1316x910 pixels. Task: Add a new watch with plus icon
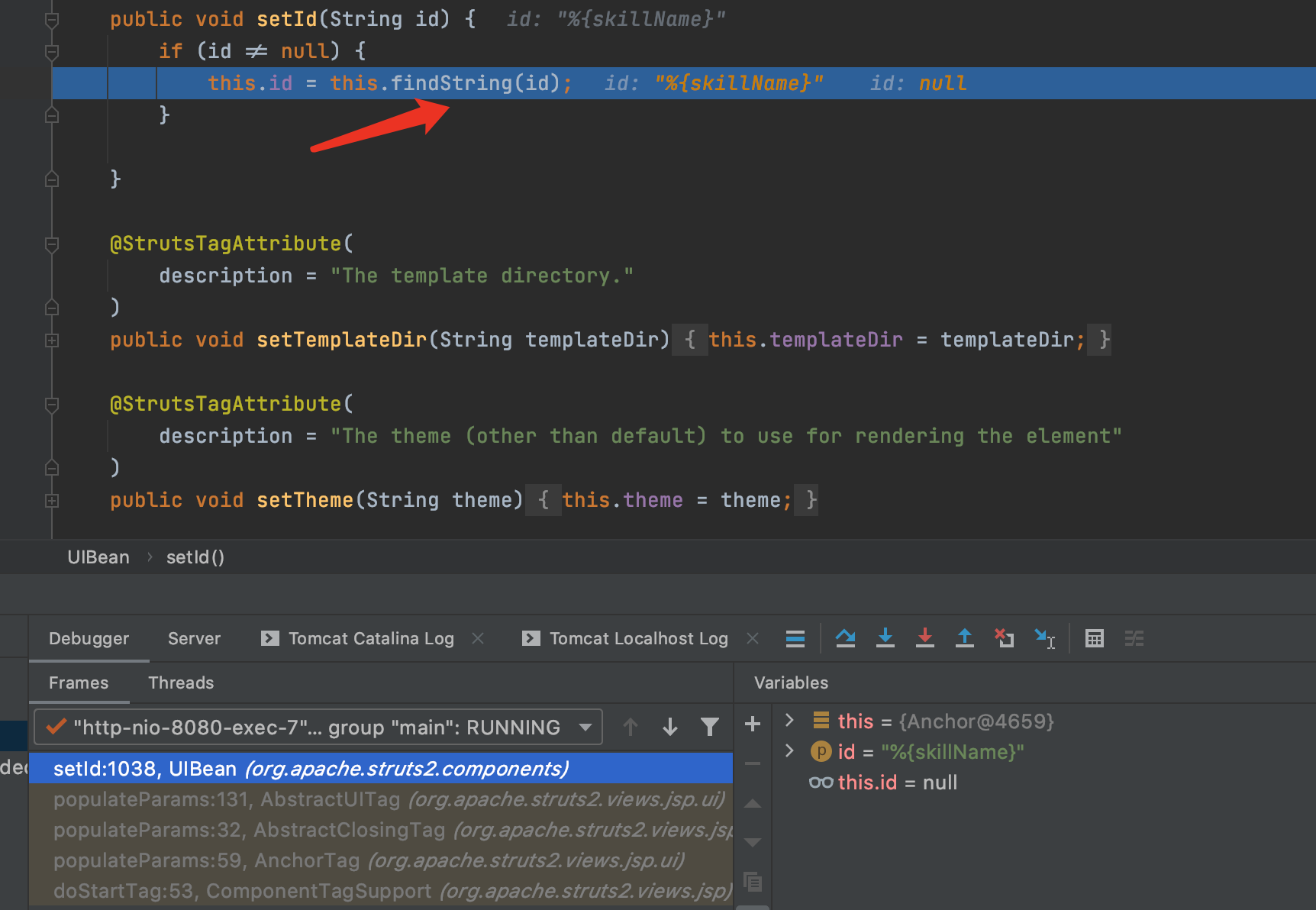(753, 724)
